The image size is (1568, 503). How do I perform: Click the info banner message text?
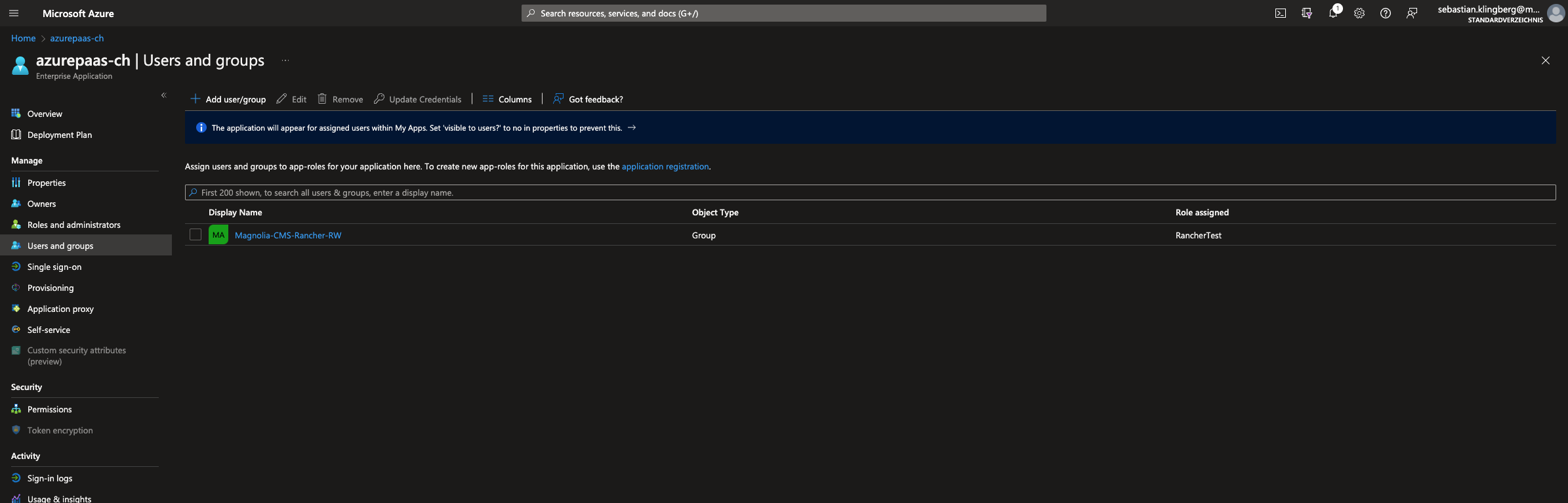(417, 128)
